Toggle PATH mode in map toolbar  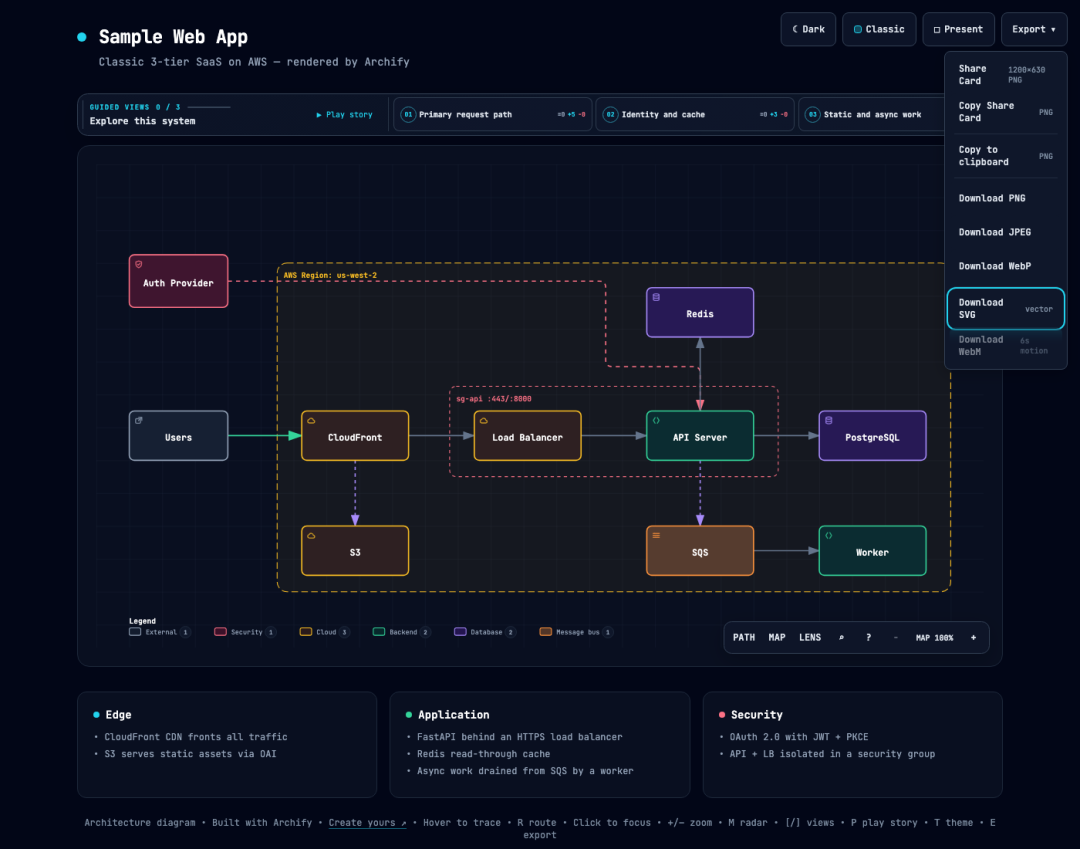744,638
